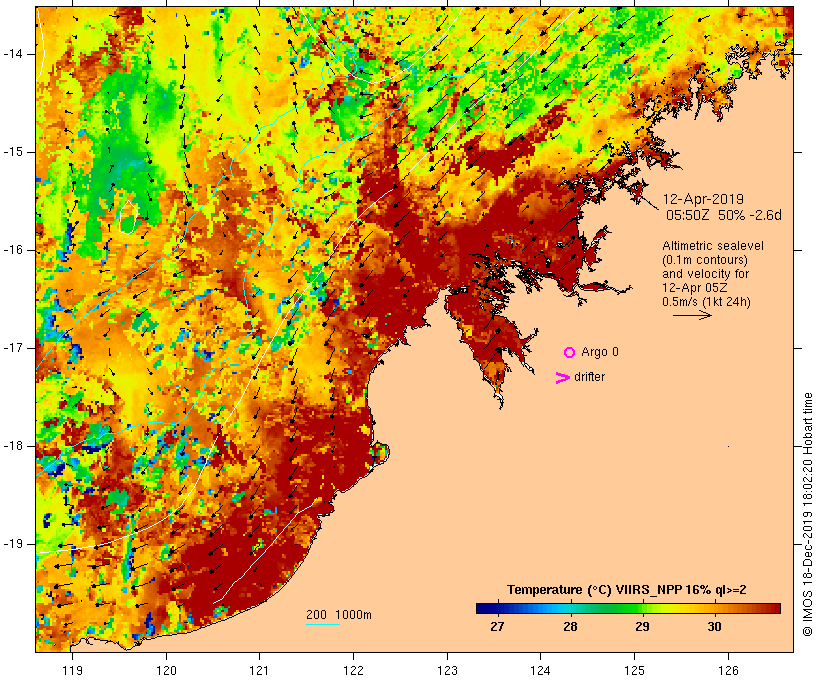Click longitude label '125'

pyautogui.click(x=634, y=670)
